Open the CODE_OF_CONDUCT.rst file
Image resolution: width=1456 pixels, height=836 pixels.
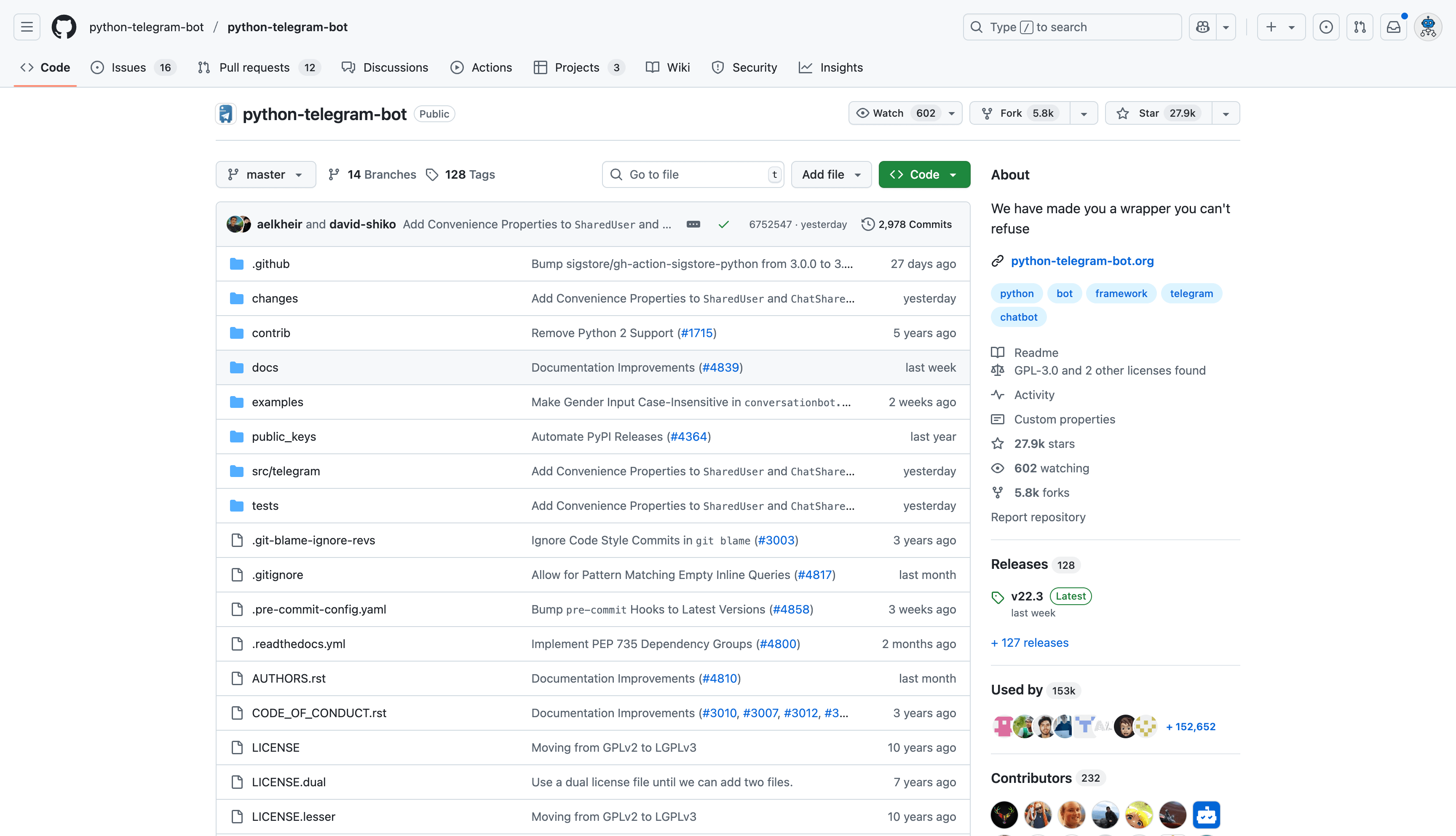(x=319, y=713)
